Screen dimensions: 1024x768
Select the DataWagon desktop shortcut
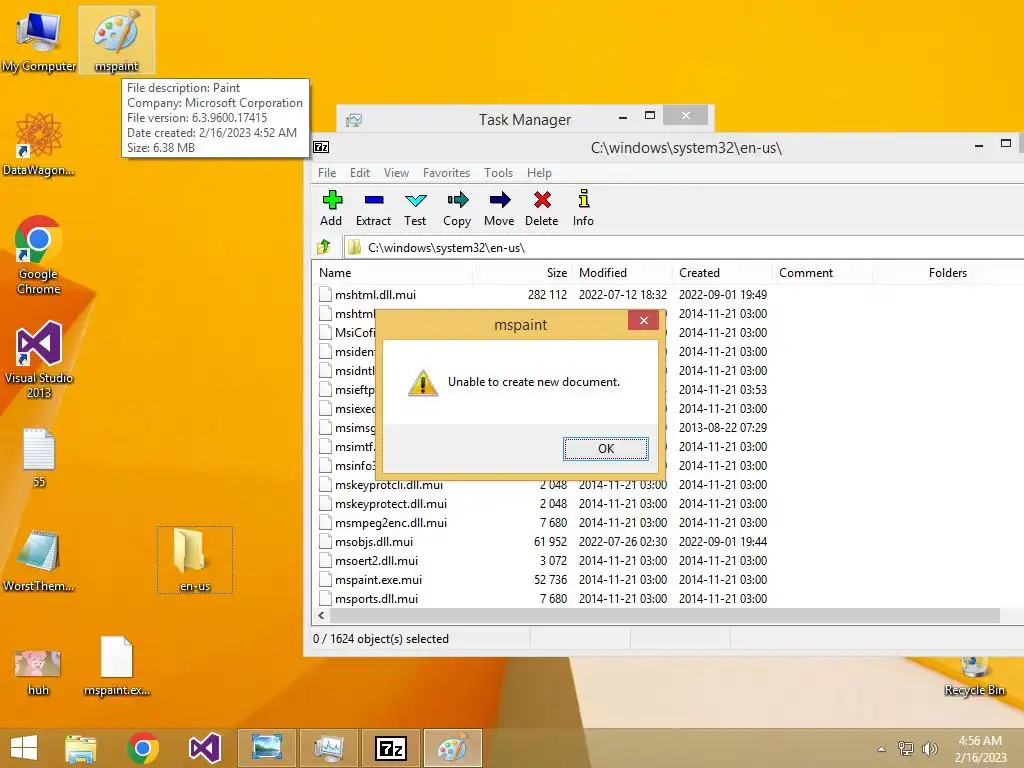[x=39, y=144]
